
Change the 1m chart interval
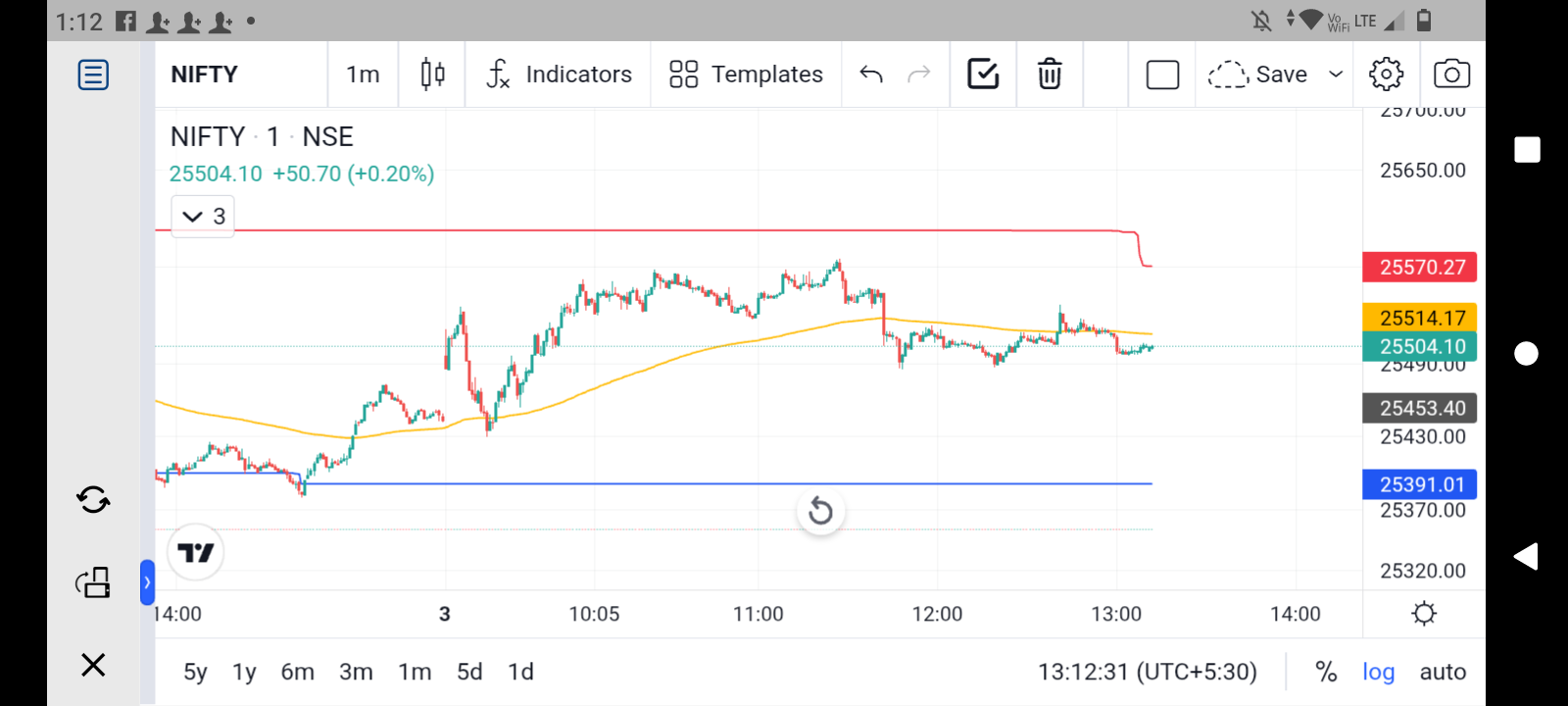[x=363, y=75]
